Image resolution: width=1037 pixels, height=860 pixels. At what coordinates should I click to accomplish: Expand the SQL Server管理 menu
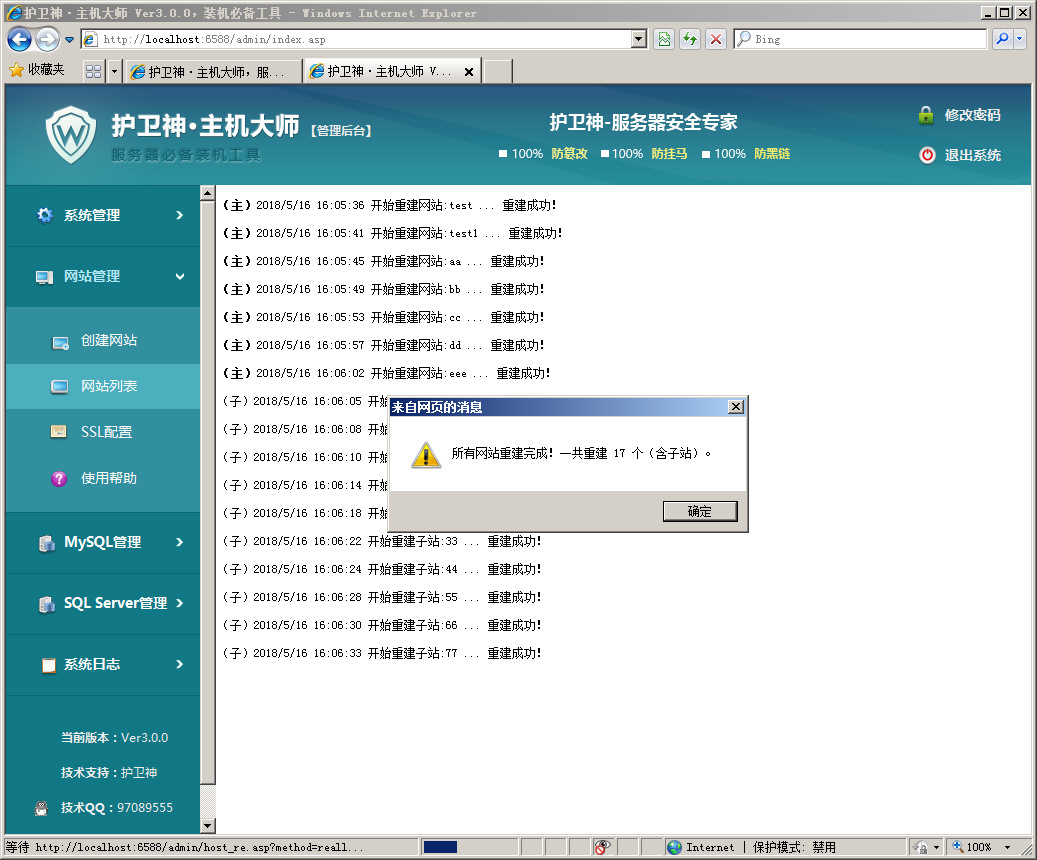point(103,603)
